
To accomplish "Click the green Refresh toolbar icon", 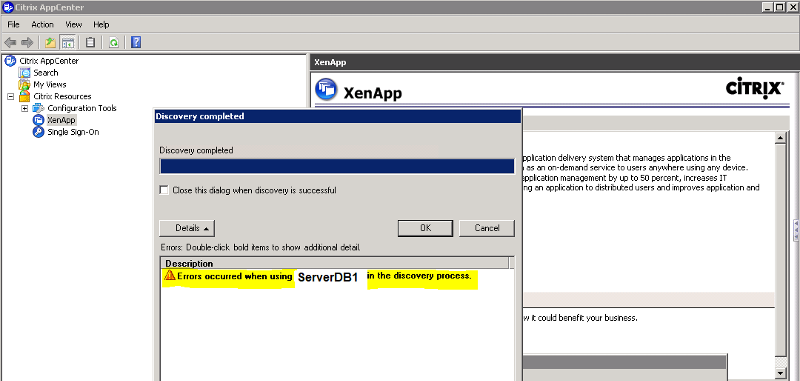I will click(113, 42).
